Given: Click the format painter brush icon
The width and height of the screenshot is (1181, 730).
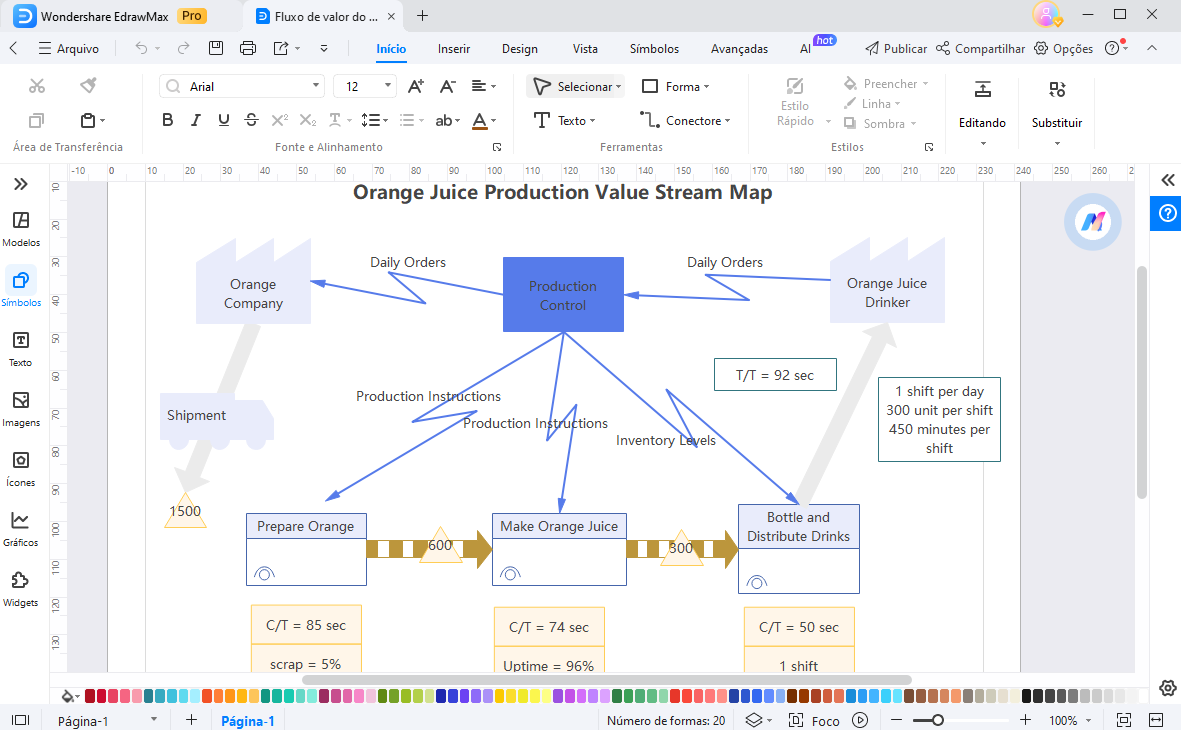Looking at the screenshot, I should tap(88, 86).
